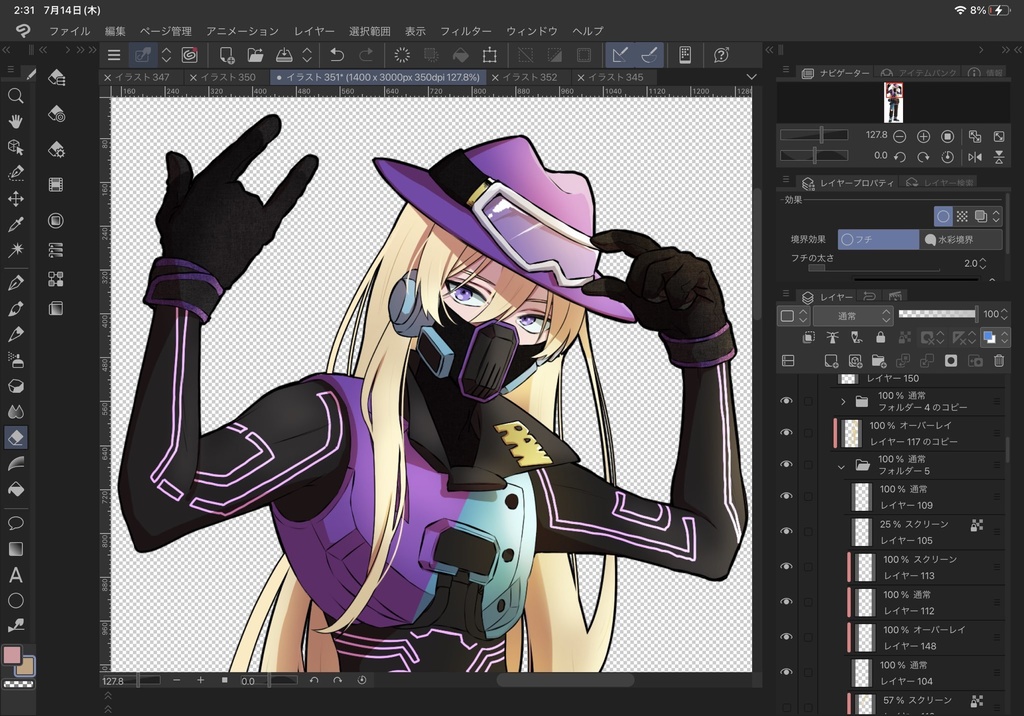
Task: Open the smartphone preview icon
Action: click(x=685, y=55)
